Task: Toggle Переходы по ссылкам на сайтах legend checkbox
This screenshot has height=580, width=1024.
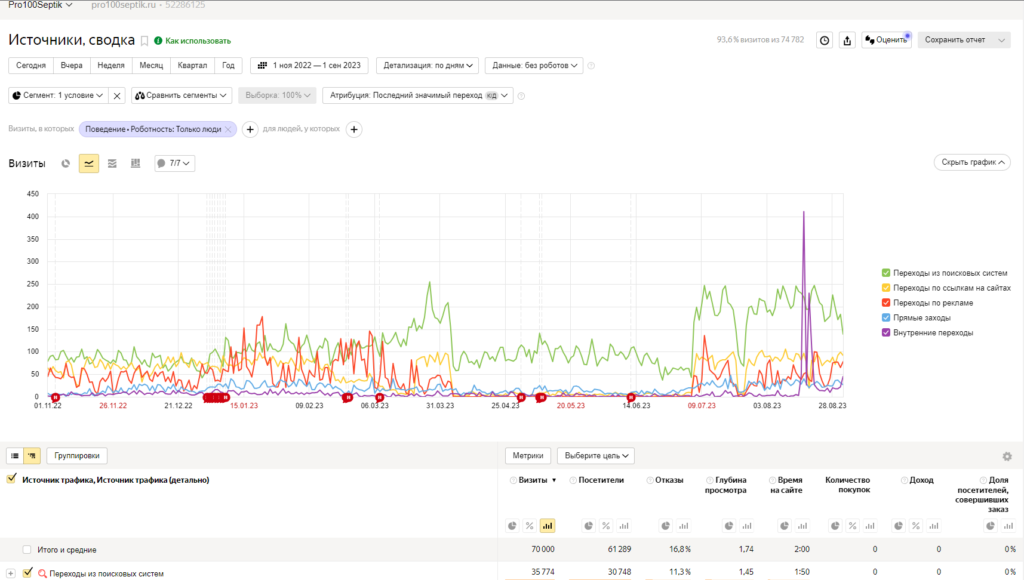Action: 886,288
